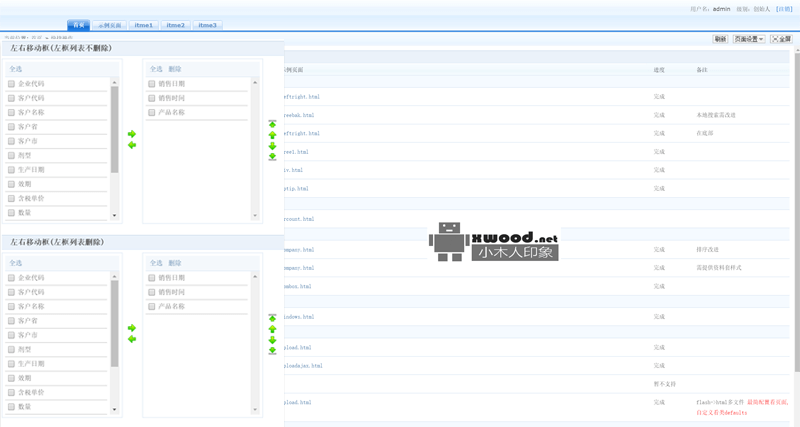Open the ombox.html link
The height and width of the screenshot is (427, 800).
(298, 286)
